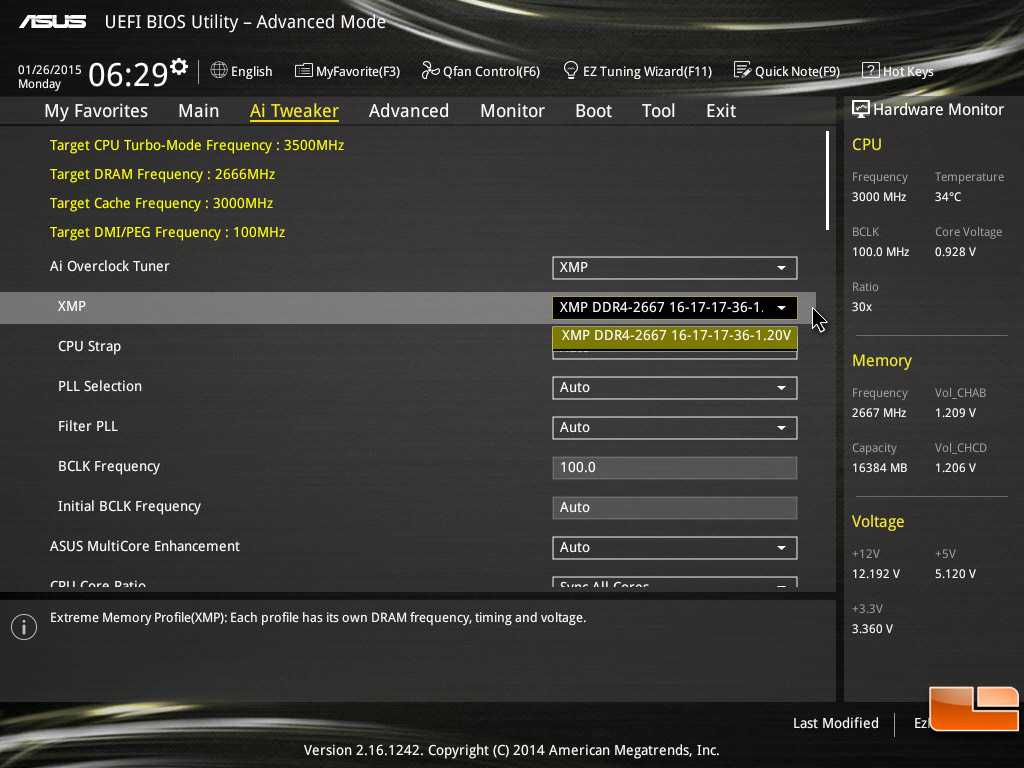Image resolution: width=1024 pixels, height=768 pixels.
Task: Select the CPU Strap setting label
Action: 89,346
